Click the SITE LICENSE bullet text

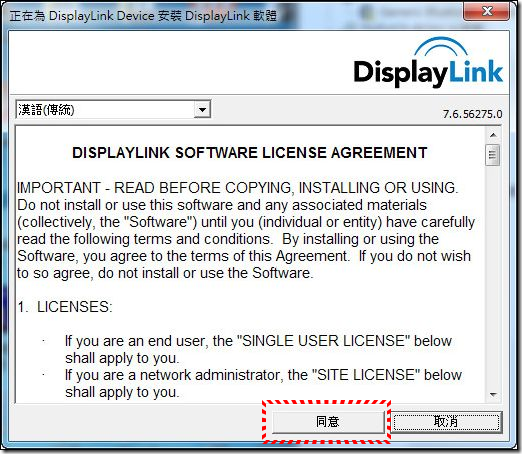pos(263,383)
